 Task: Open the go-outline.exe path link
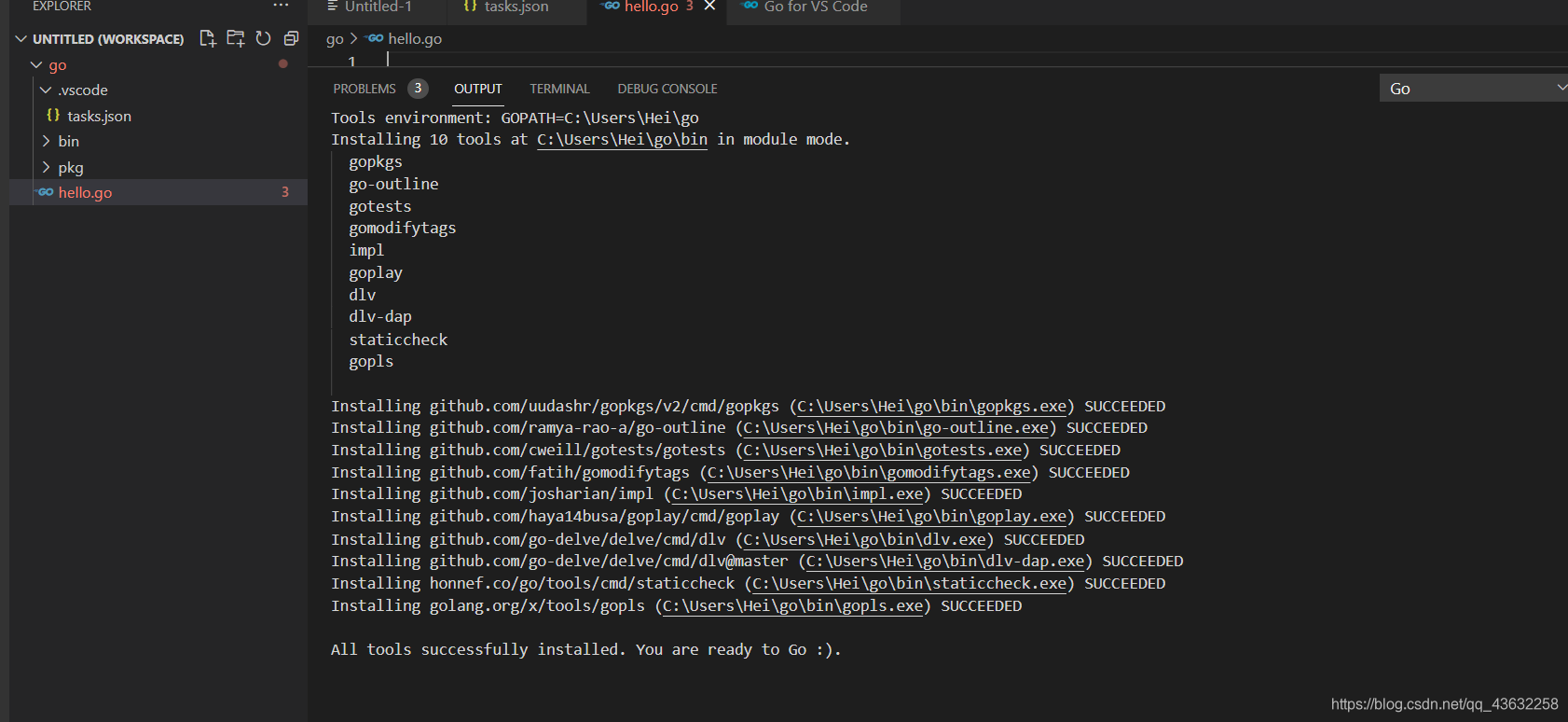tap(896, 427)
